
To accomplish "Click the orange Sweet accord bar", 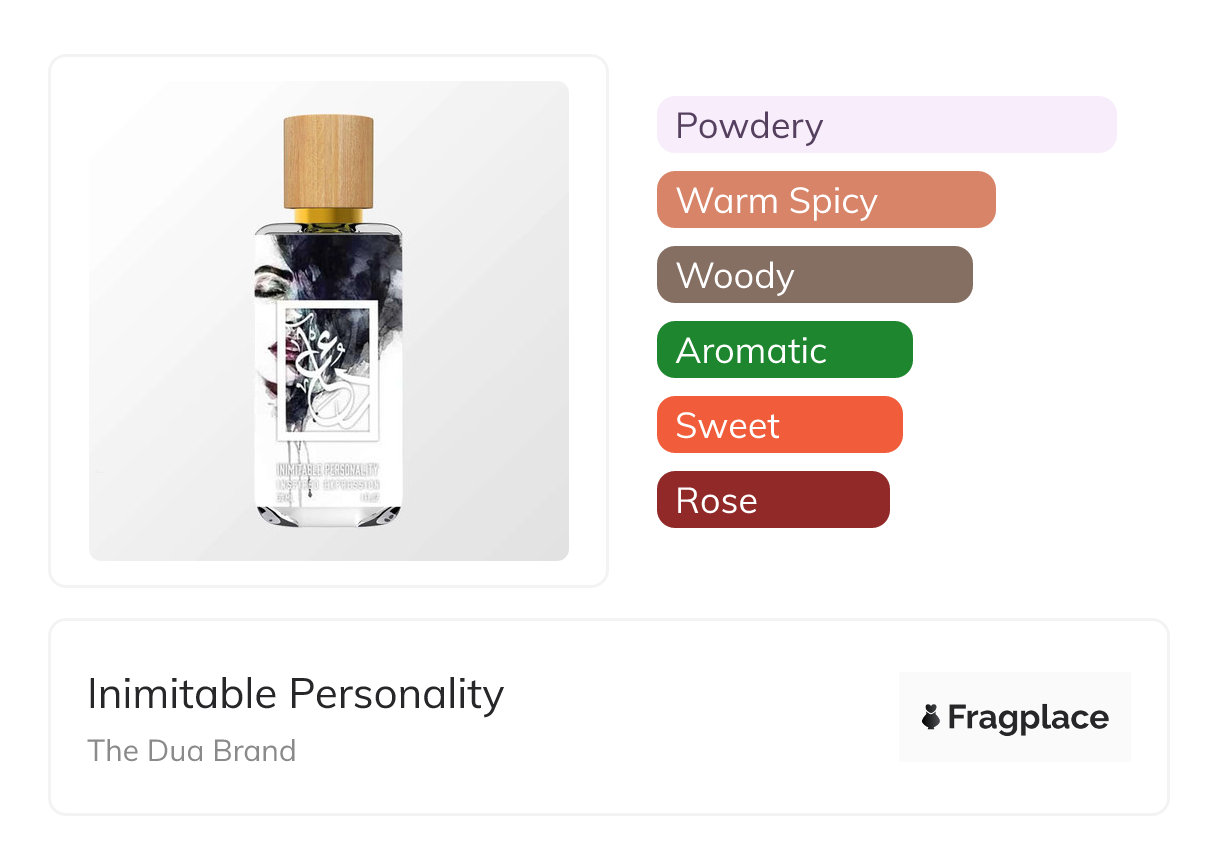I will pyautogui.click(x=779, y=425).
